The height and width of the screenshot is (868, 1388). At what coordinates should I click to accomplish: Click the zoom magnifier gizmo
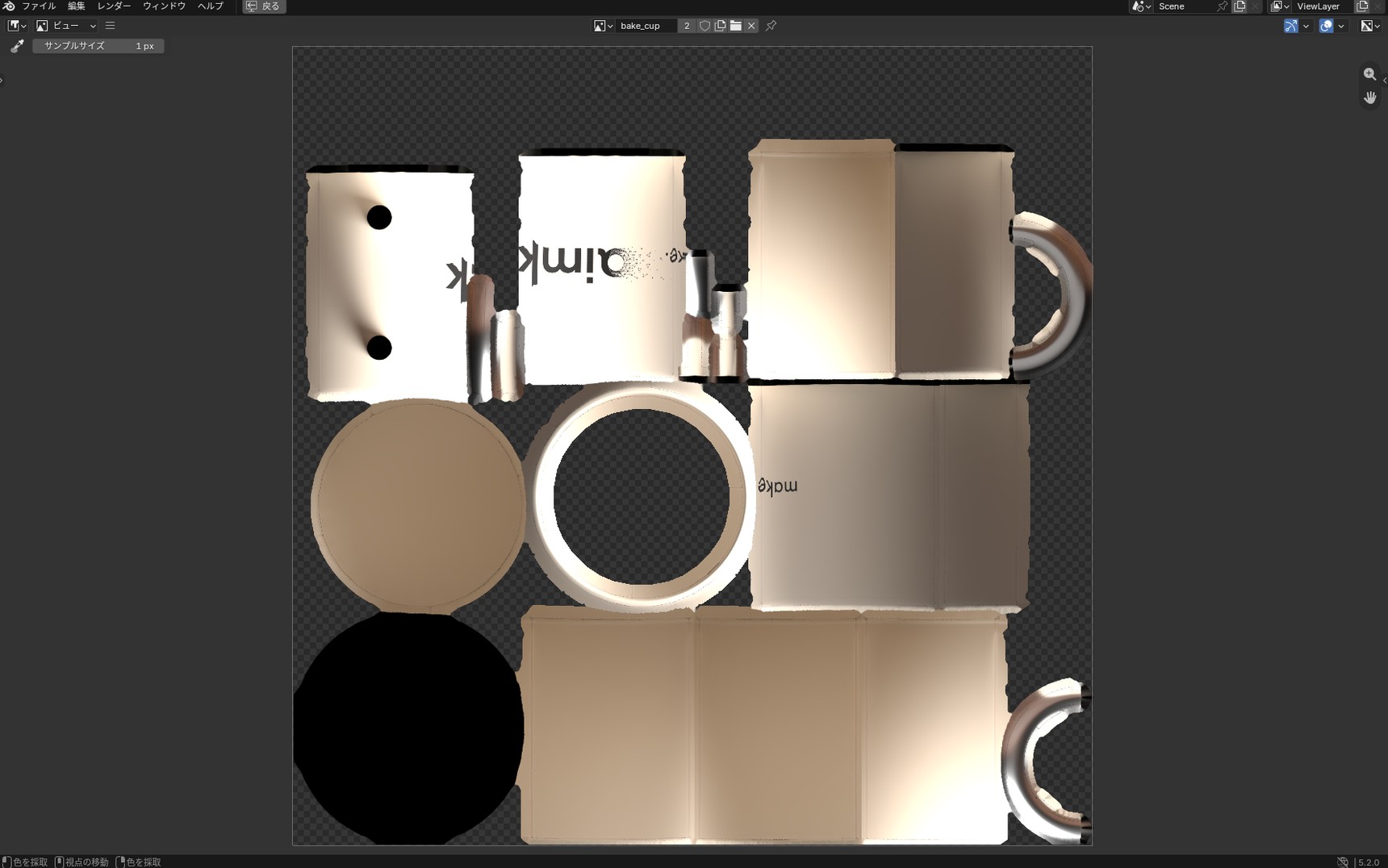click(1369, 74)
